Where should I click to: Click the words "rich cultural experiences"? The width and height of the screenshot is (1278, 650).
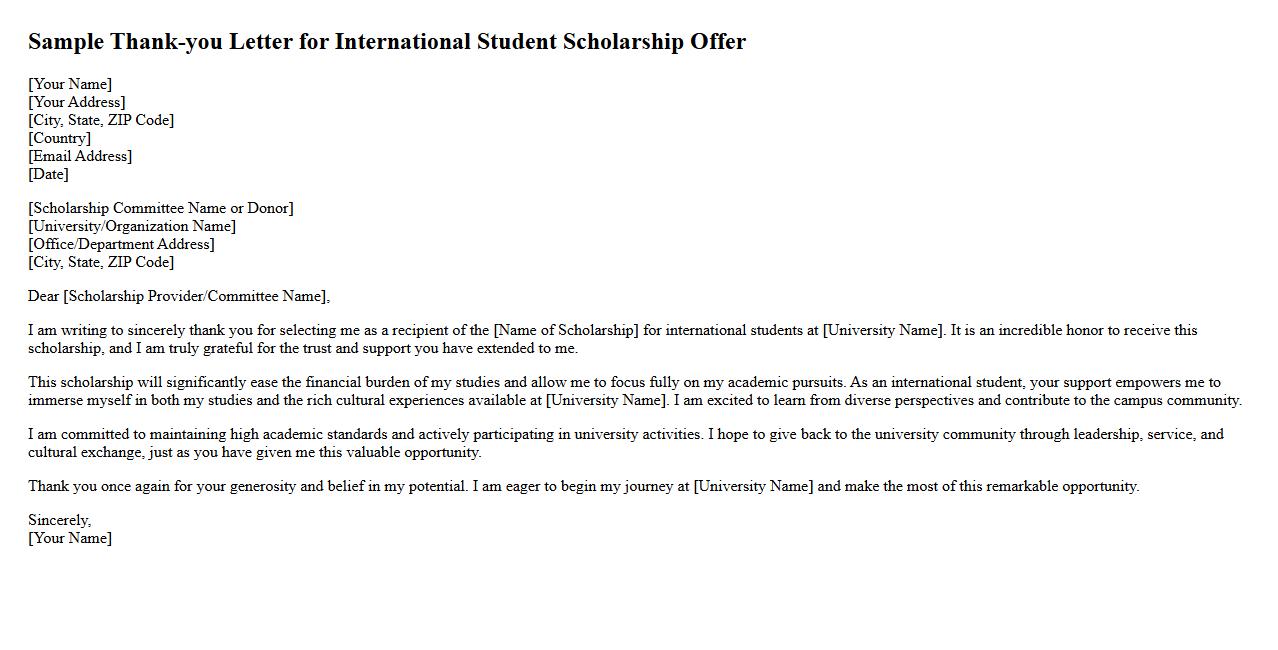point(398,400)
